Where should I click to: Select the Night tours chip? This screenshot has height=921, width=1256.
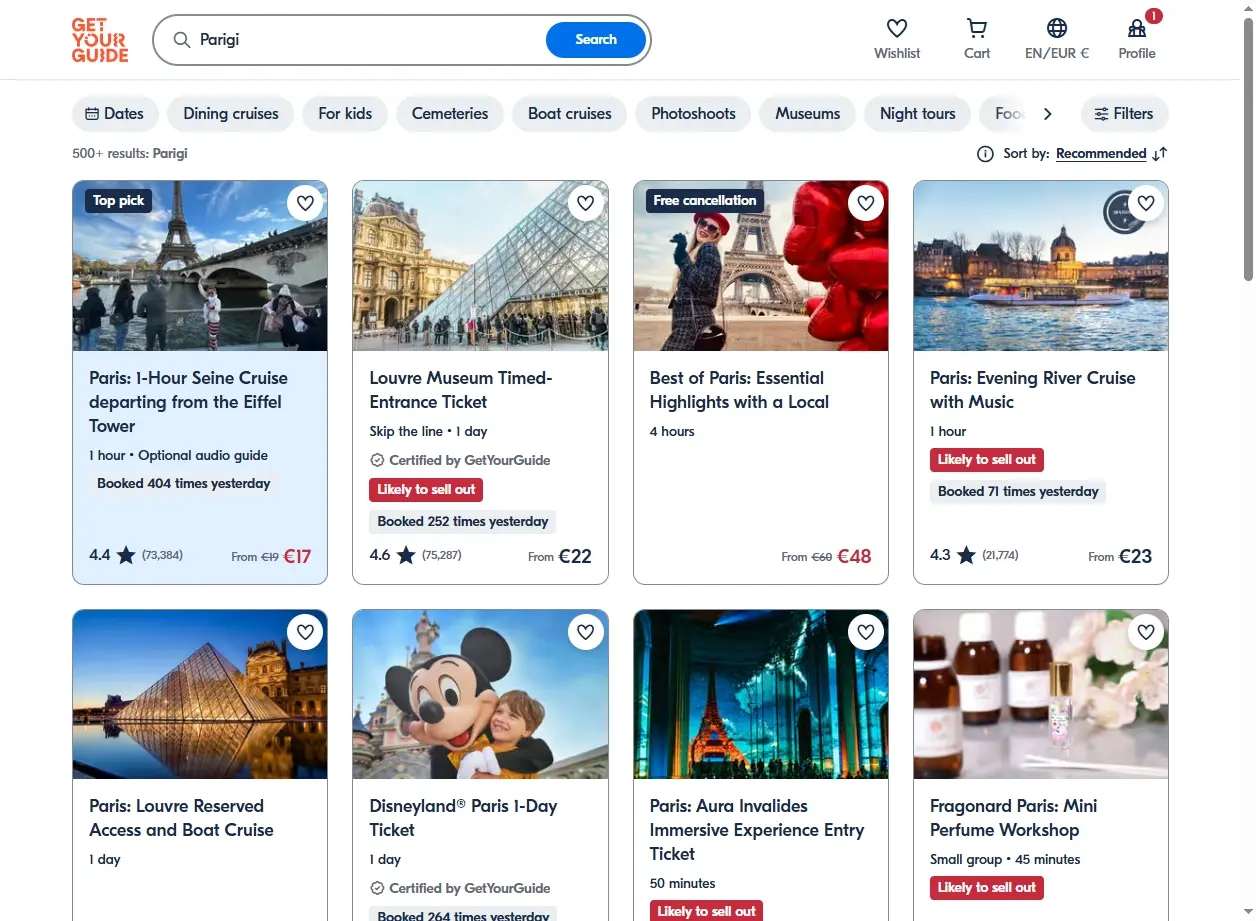coord(918,114)
